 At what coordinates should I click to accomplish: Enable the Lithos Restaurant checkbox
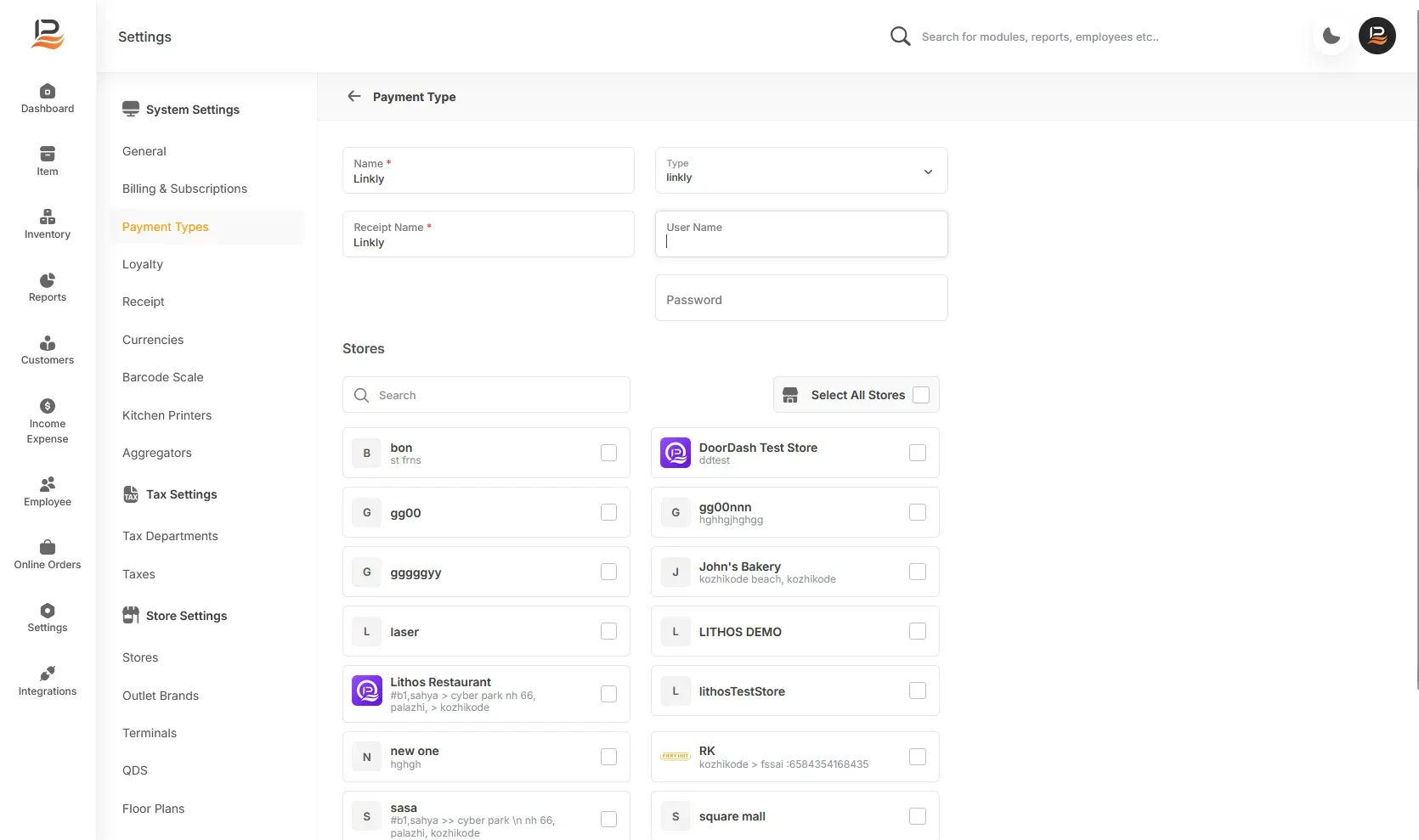[x=608, y=694]
